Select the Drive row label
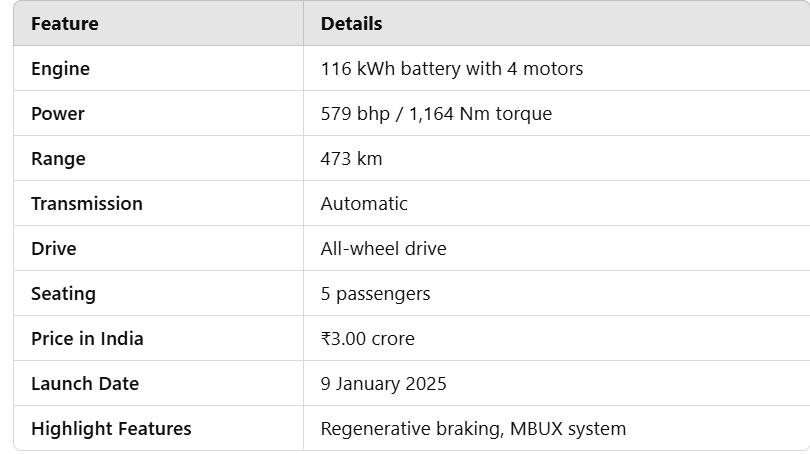Screen dimensions: 810x454 click(54, 248)
